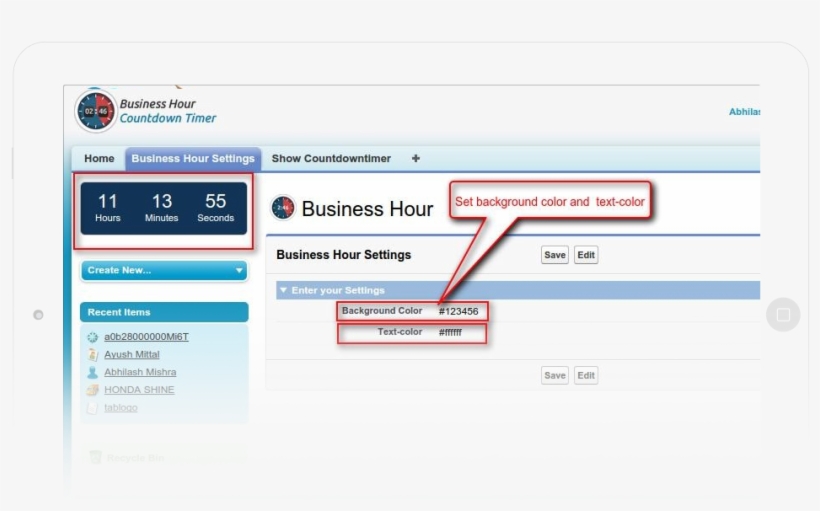
Task: Open the Abhilash user menu at top right
Action: [744, 112]
